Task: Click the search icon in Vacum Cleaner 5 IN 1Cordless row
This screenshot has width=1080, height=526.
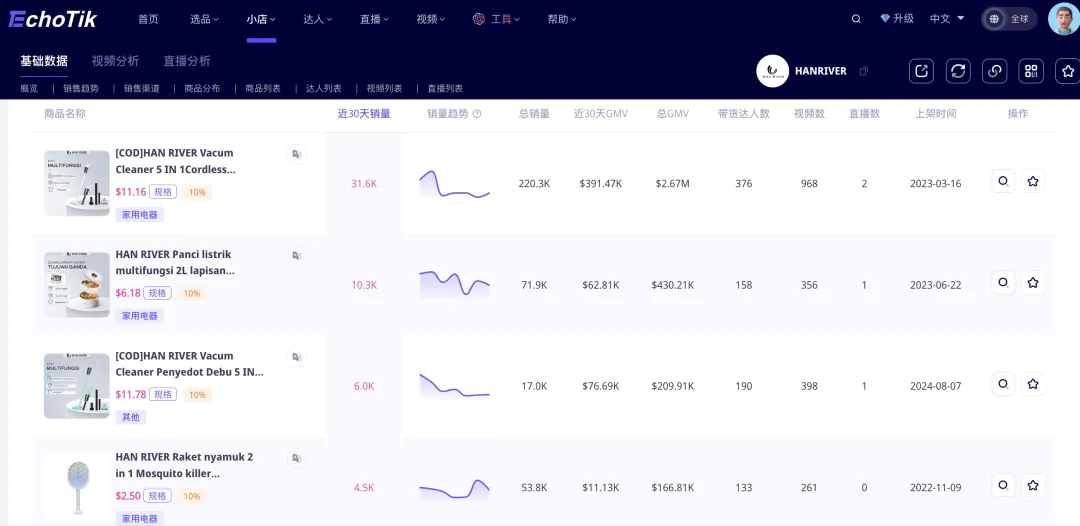Action: [1004, 181]
